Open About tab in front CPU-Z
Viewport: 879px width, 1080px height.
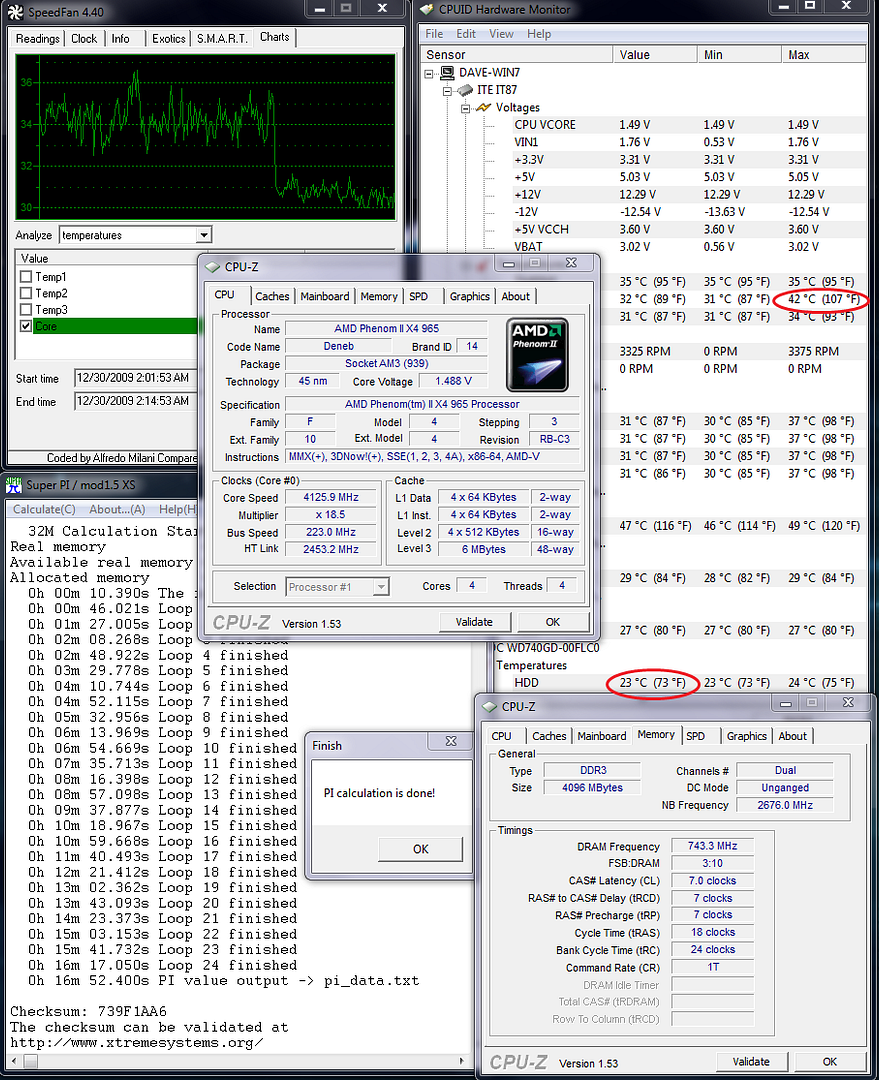point(516,296)
